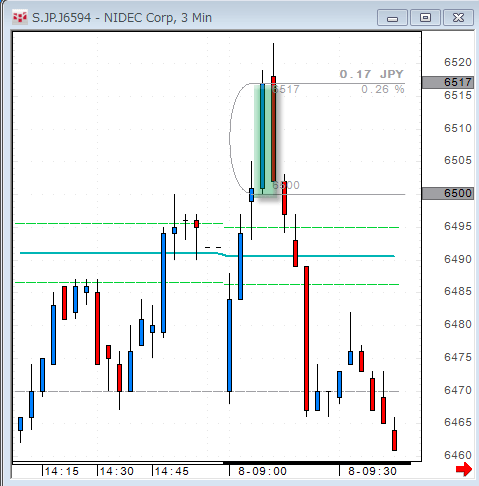Image resolution: width=479 pixels, height=486 pixels.
Task: Click the 6520 price scale label
Action: point(458,62)
